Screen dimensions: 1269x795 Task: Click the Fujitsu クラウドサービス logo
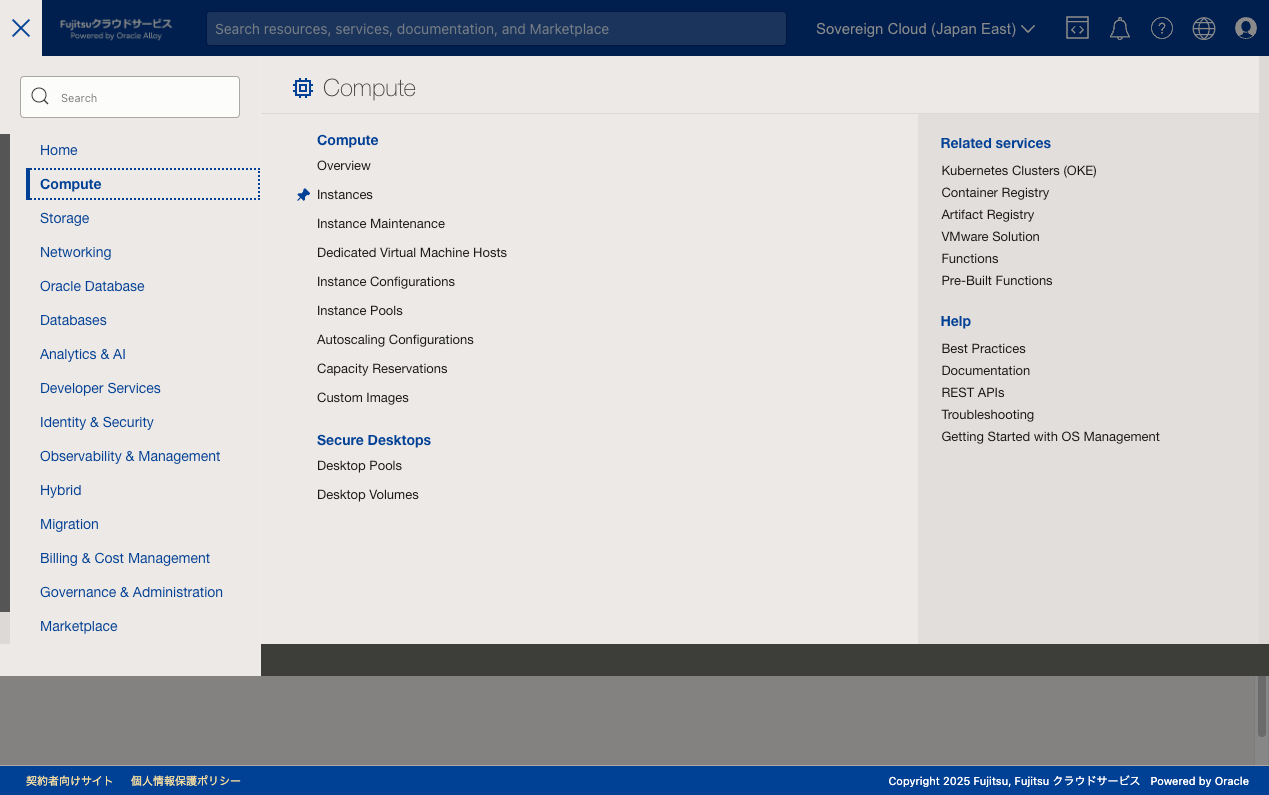113,27
